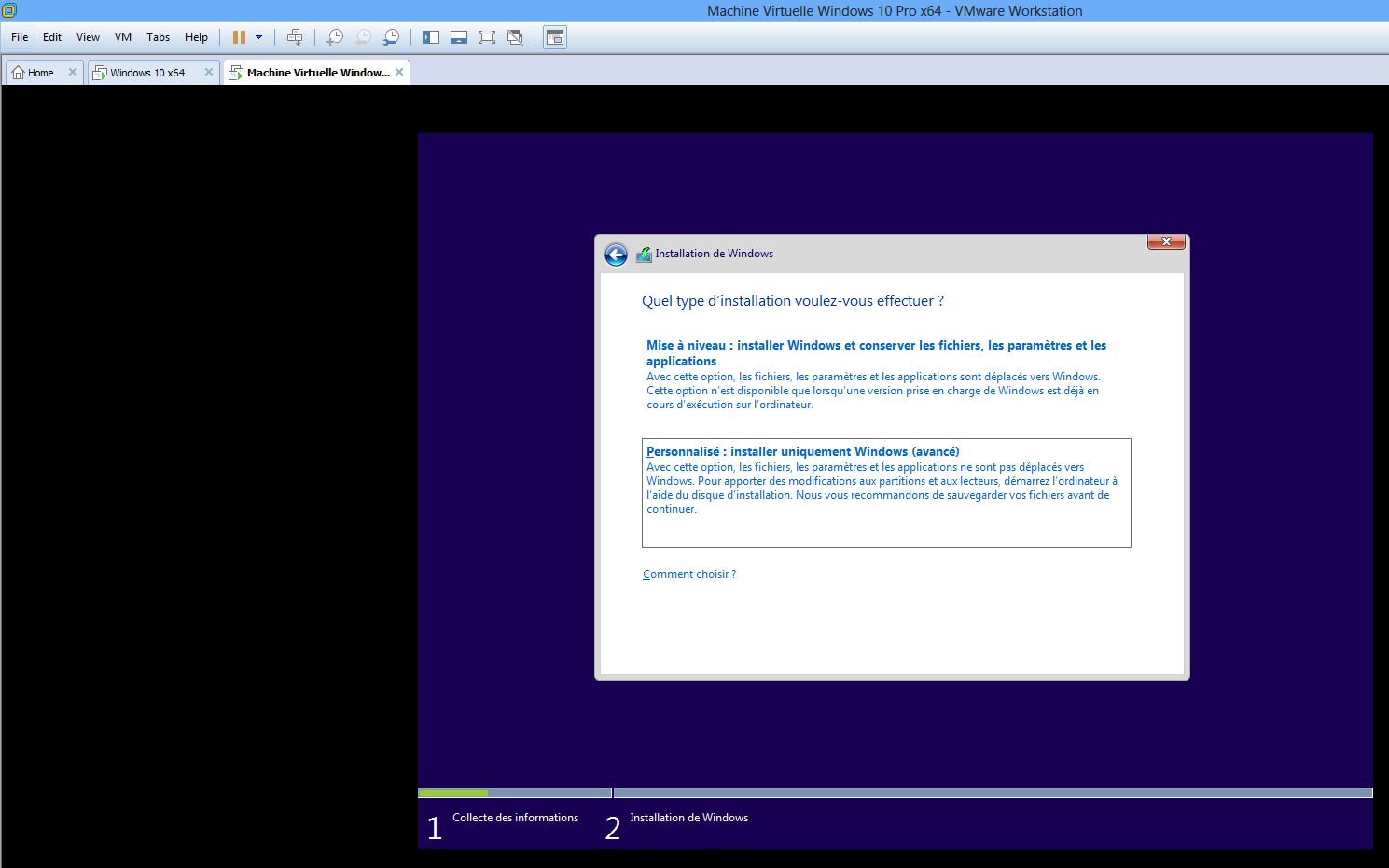Click the heading Quel type d'installation voulez-vous effectuer ?
The image size is (1389, 868).
[x=793, y=301]
